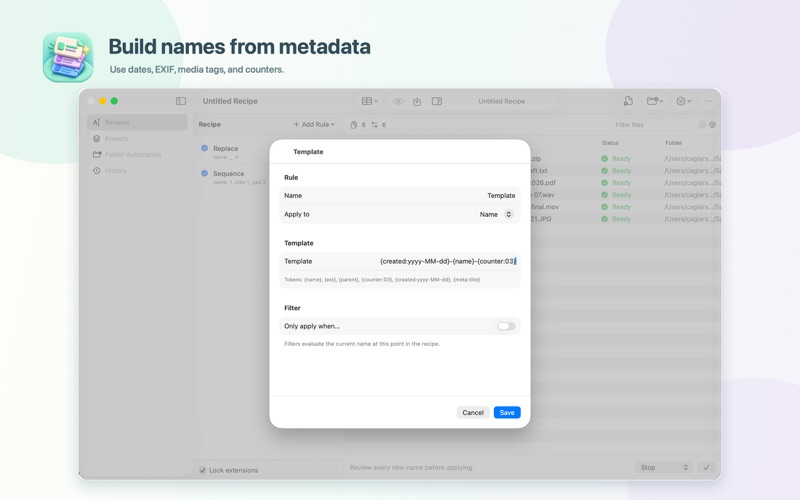800x500 pixels.
Task: Click the Presets stack icon
Action: click(96, 139)
